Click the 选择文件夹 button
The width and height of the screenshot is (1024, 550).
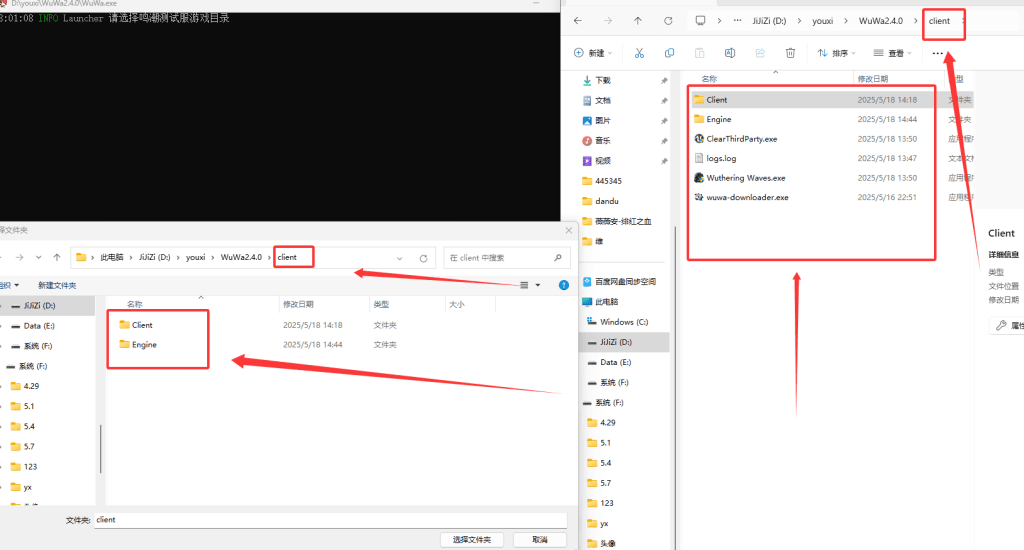pyautogui.click(x=471, y=539)
